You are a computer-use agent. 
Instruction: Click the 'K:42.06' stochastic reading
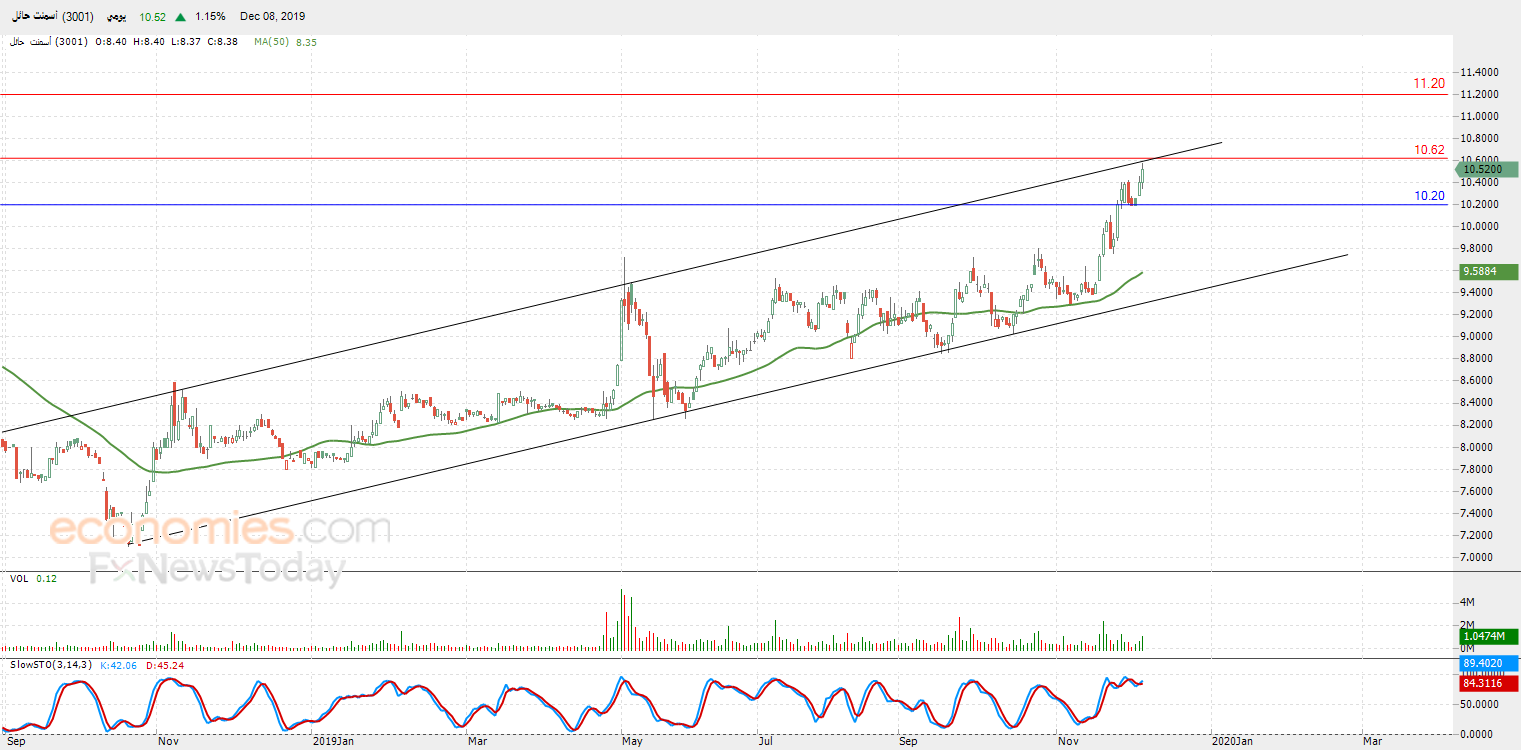[x=120, y=664]
